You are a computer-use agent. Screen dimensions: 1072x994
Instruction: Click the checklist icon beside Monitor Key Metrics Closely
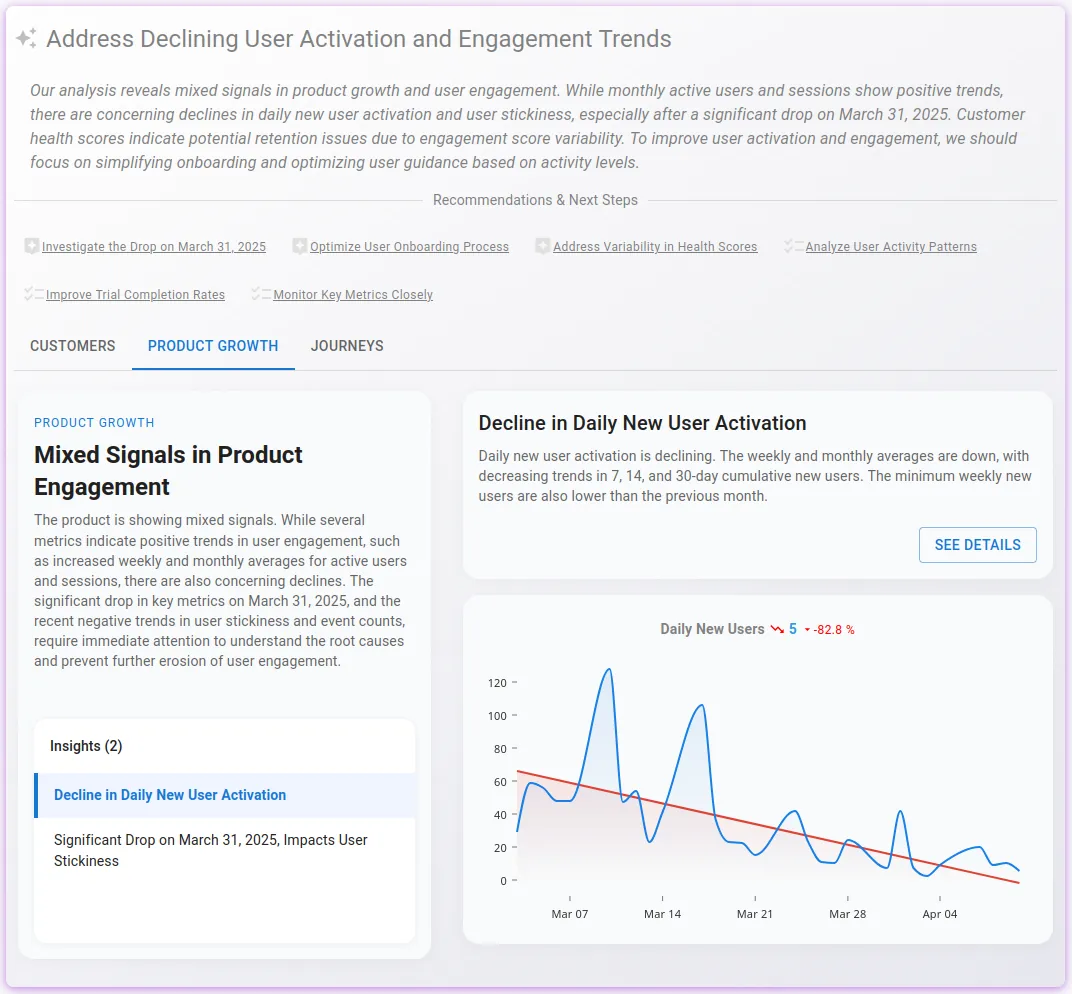point(261,294)
